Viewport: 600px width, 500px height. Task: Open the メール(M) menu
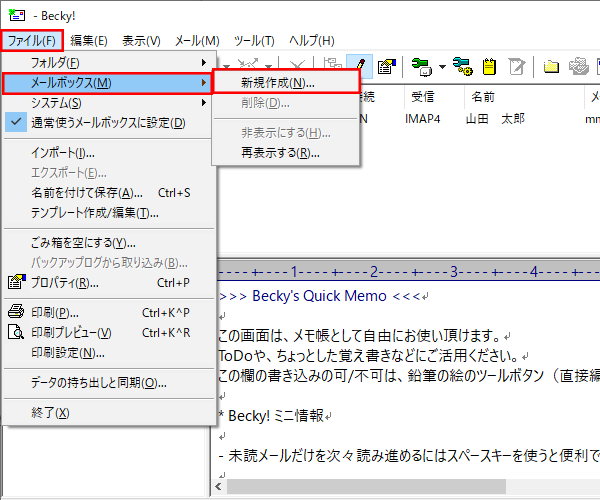point(197,41)
